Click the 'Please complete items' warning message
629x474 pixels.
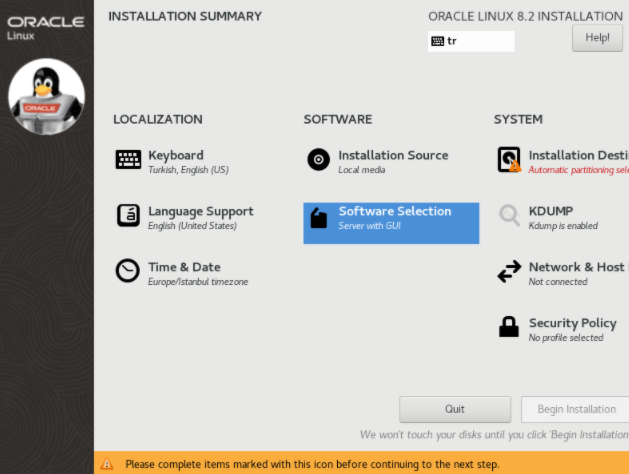tap(312, 464)
